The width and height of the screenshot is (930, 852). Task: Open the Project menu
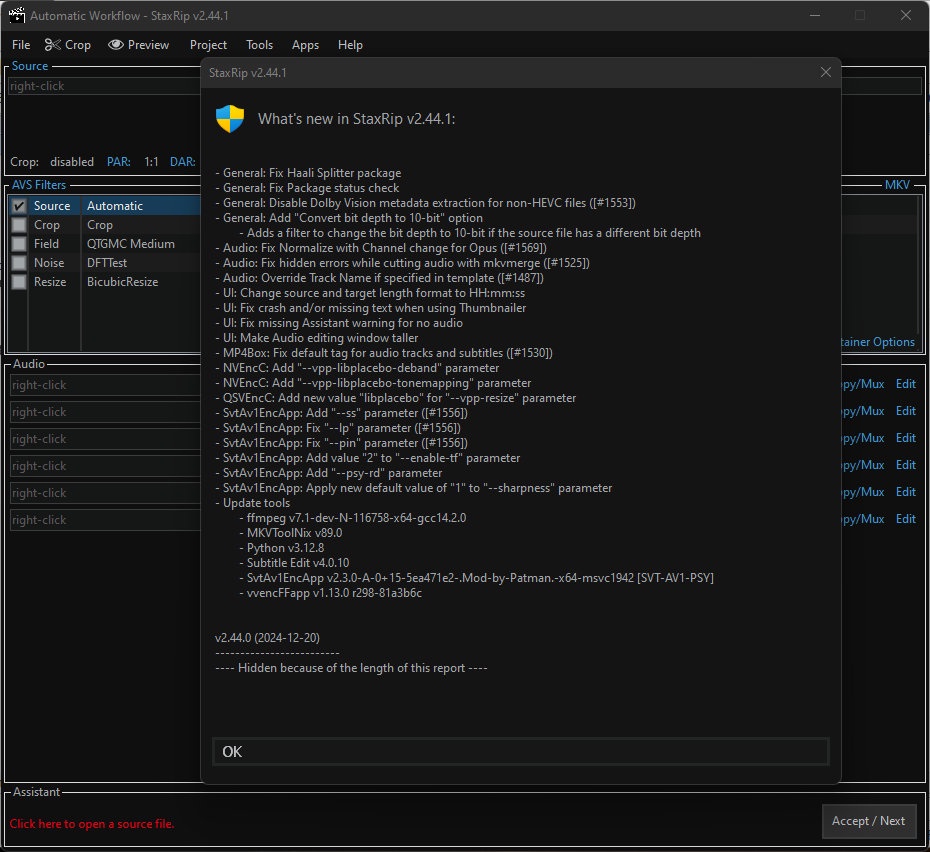[x=208, y=45]
